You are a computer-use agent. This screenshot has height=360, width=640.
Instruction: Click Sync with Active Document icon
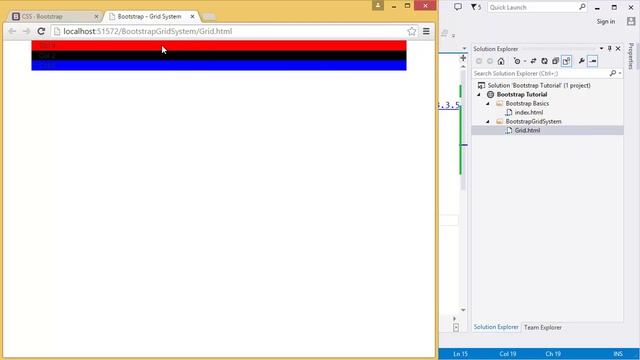[x=533, y=61]
